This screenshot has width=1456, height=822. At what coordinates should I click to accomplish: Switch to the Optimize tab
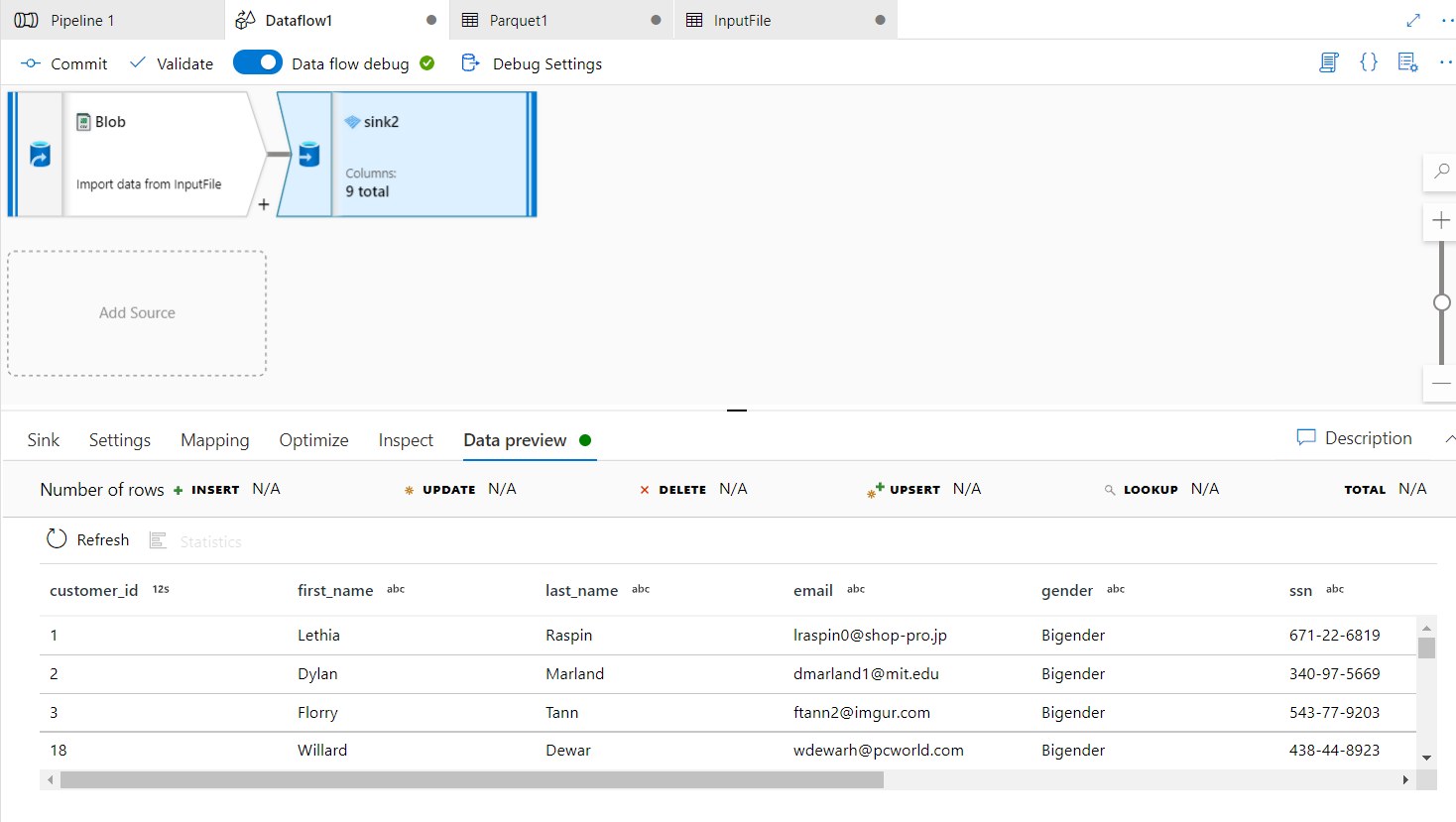click(x=313, y=440)
